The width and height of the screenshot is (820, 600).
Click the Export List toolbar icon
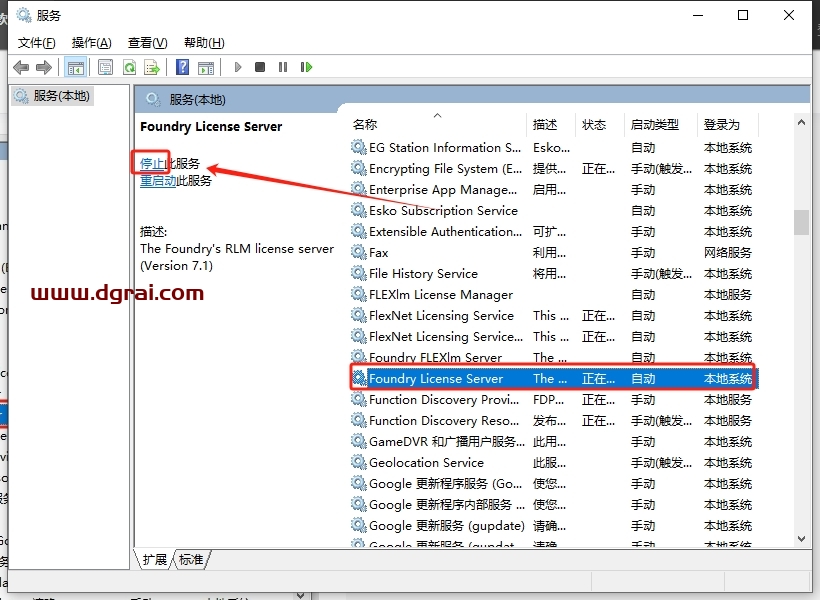[152, 67]
